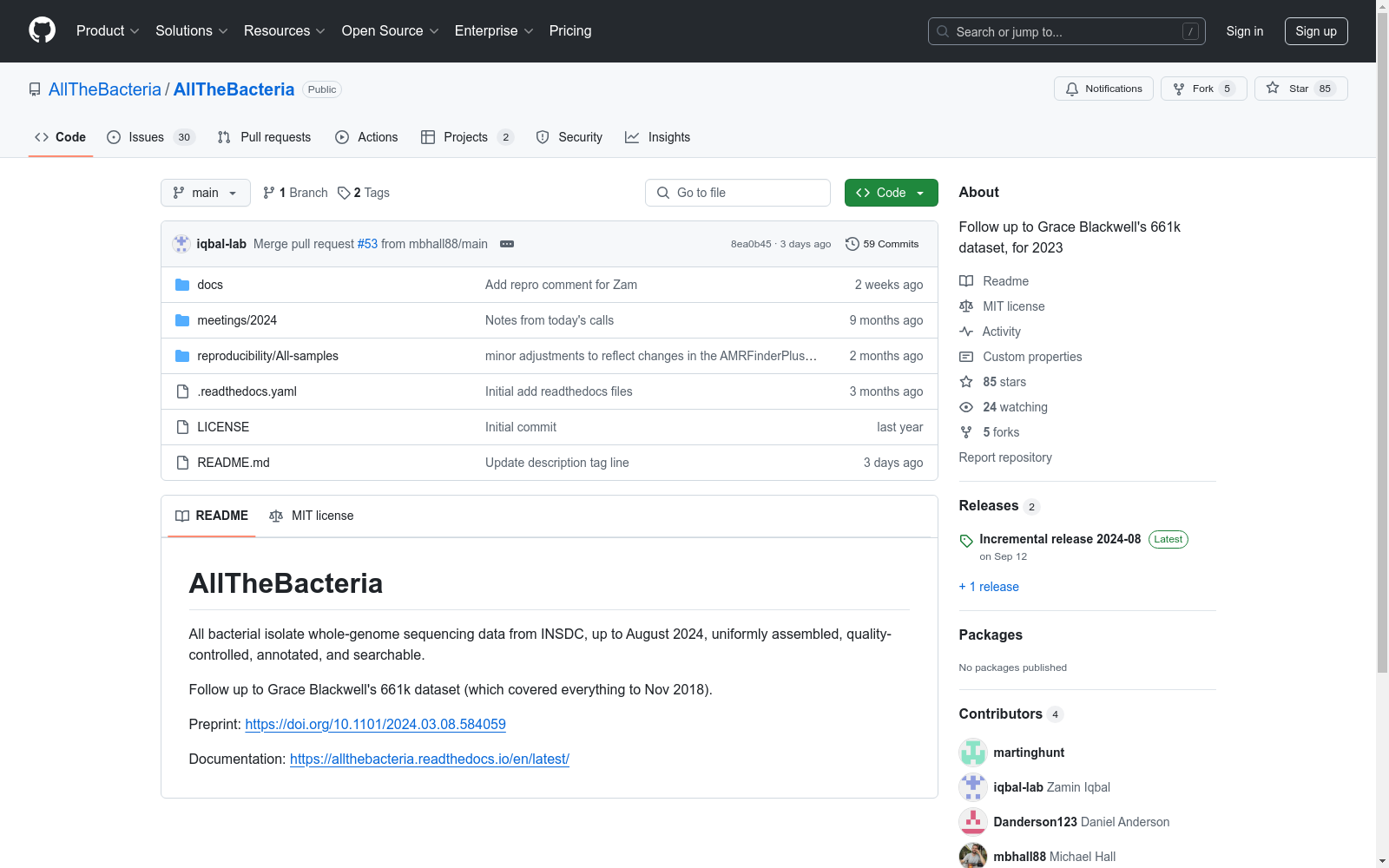Click mbhall88's contributor avatar

973,857
